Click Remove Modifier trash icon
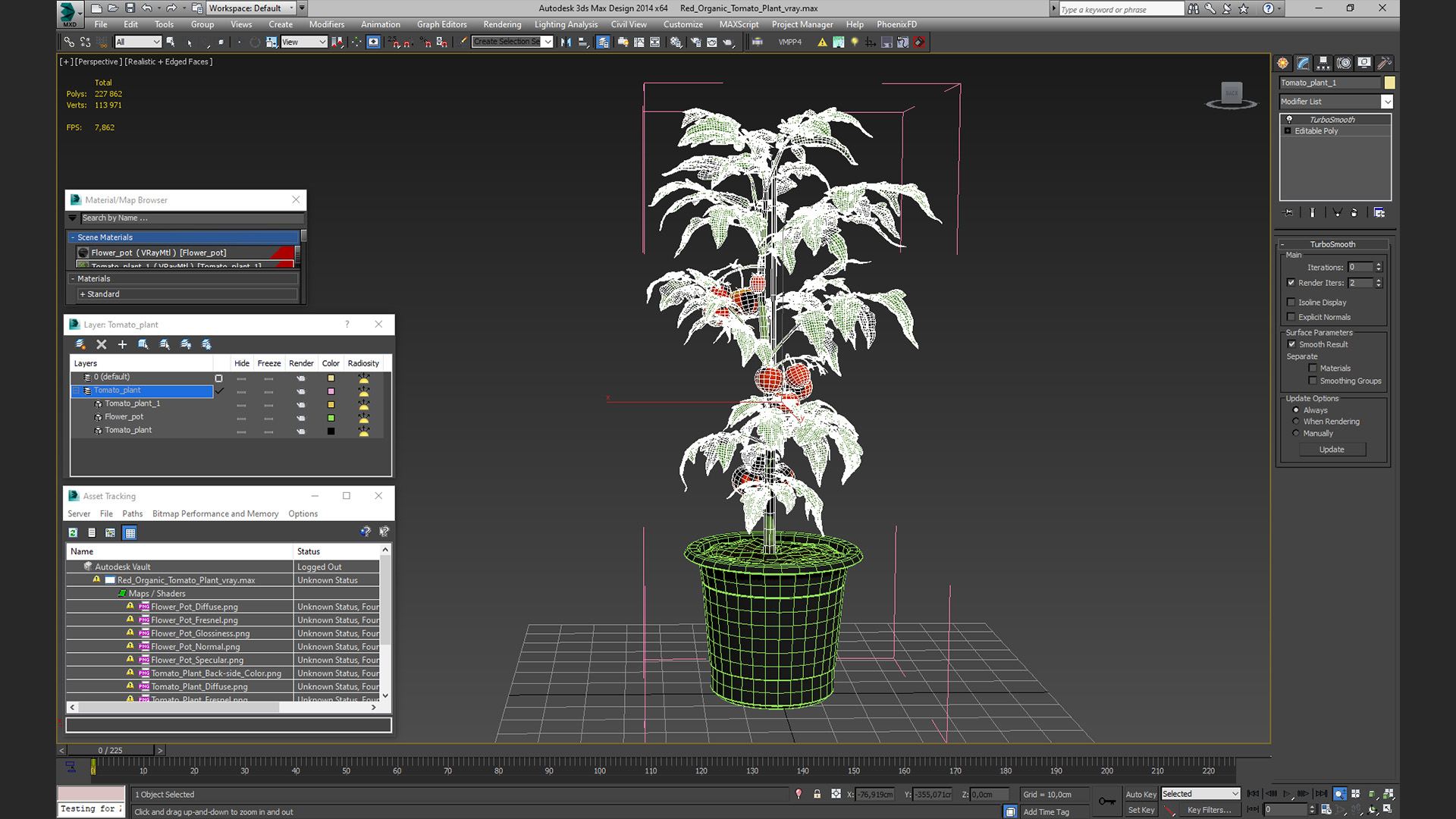Screen dimensions: 1456x819 pyautogui.click(x=1354, y=212)
